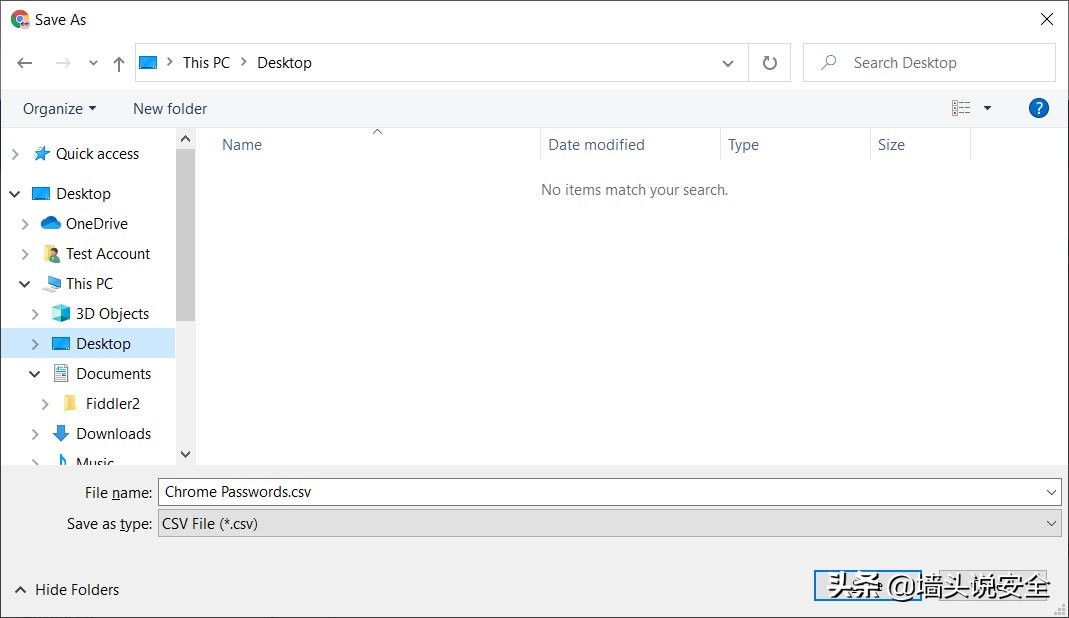Open the Organize menu
Screen dimensions: 1069x618
59,108
